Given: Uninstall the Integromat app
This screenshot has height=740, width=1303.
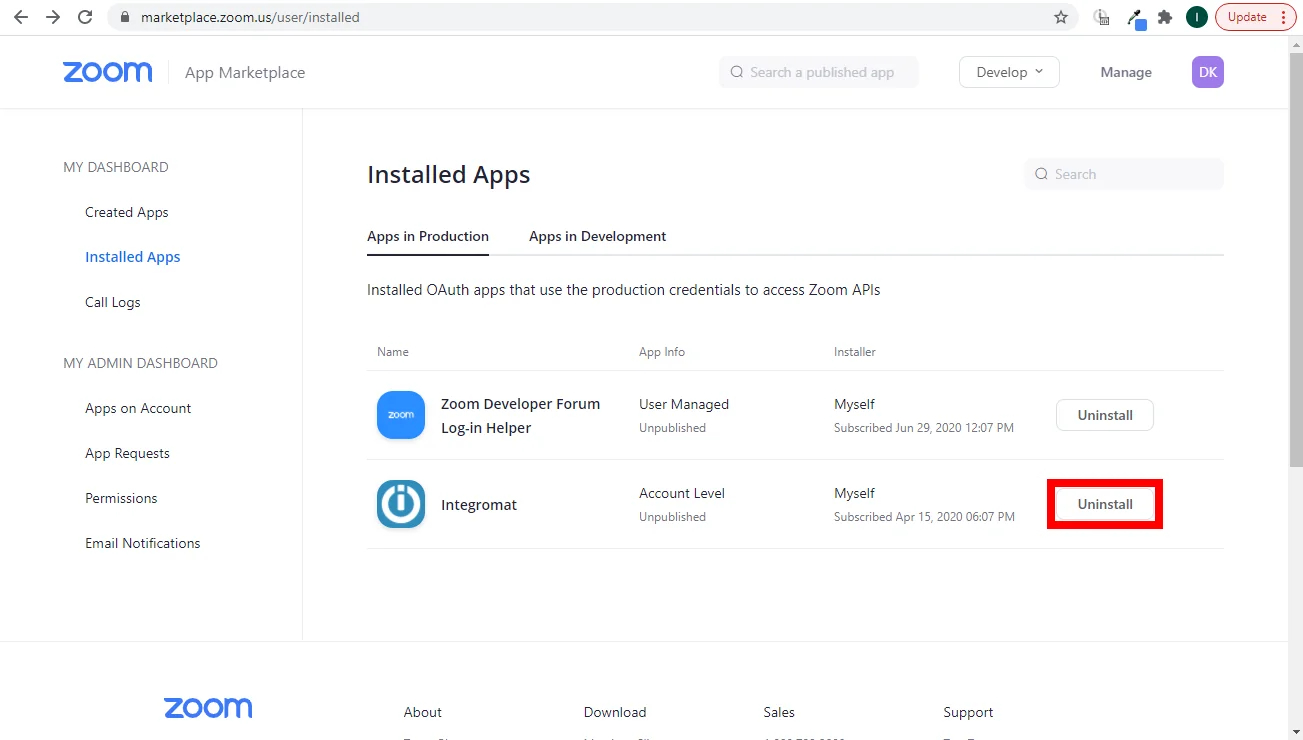Looking at the screenshot, I should [x=1105, y=504].
